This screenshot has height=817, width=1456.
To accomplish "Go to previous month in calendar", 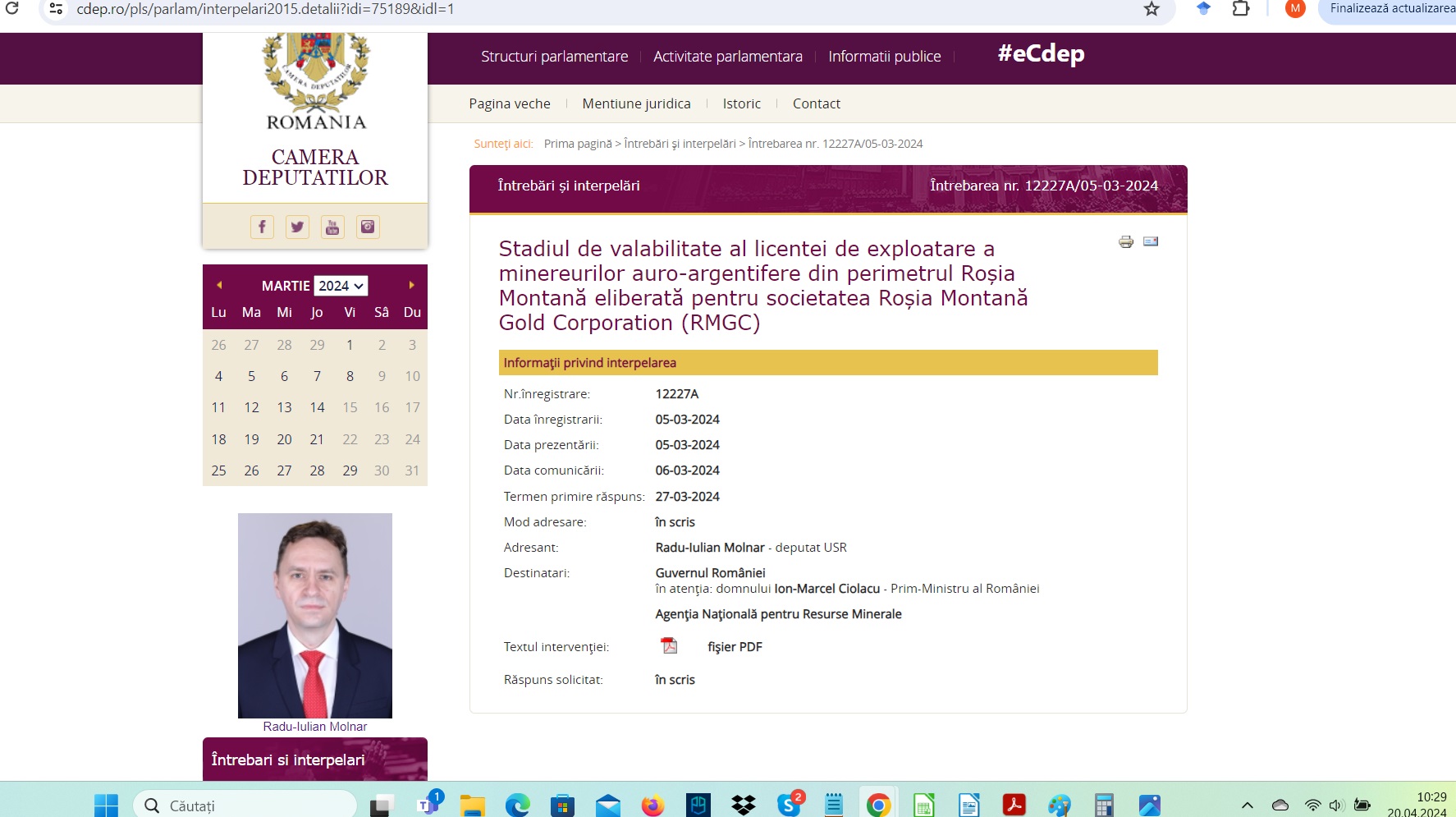I will (219, 285).
